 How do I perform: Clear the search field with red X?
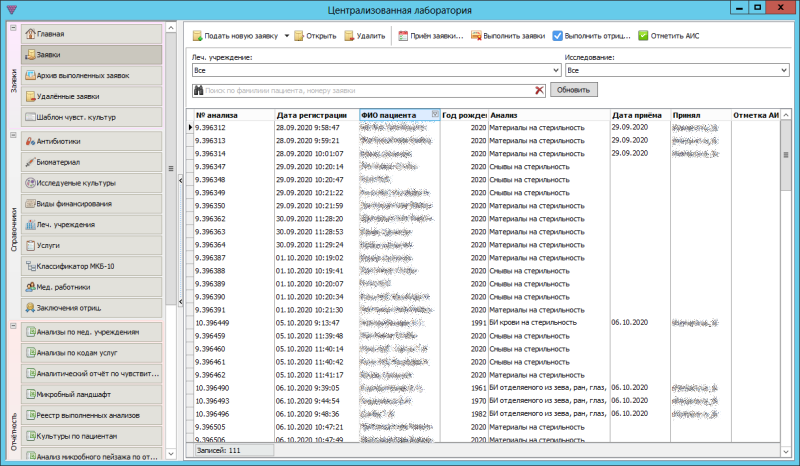540,90
